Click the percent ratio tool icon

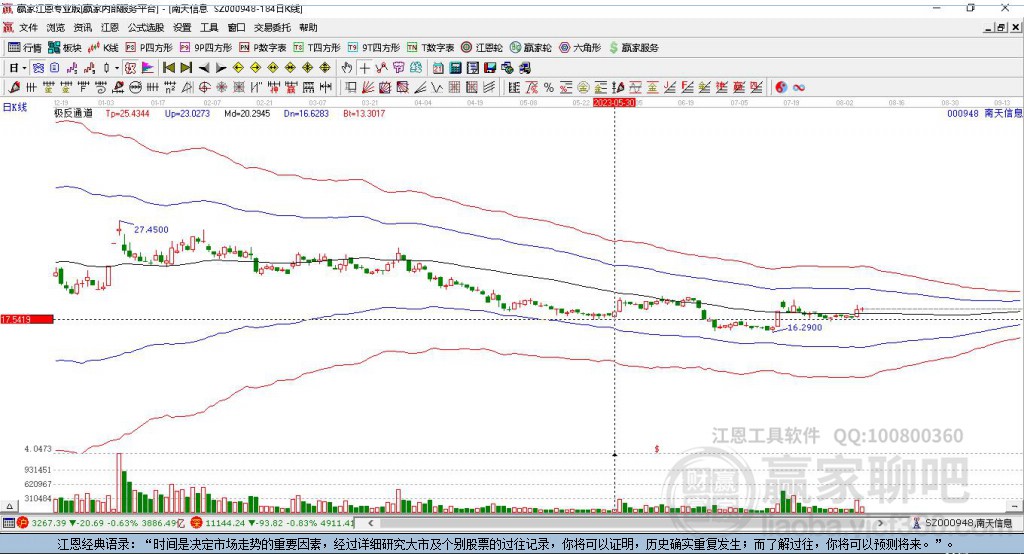click(549, 88)
